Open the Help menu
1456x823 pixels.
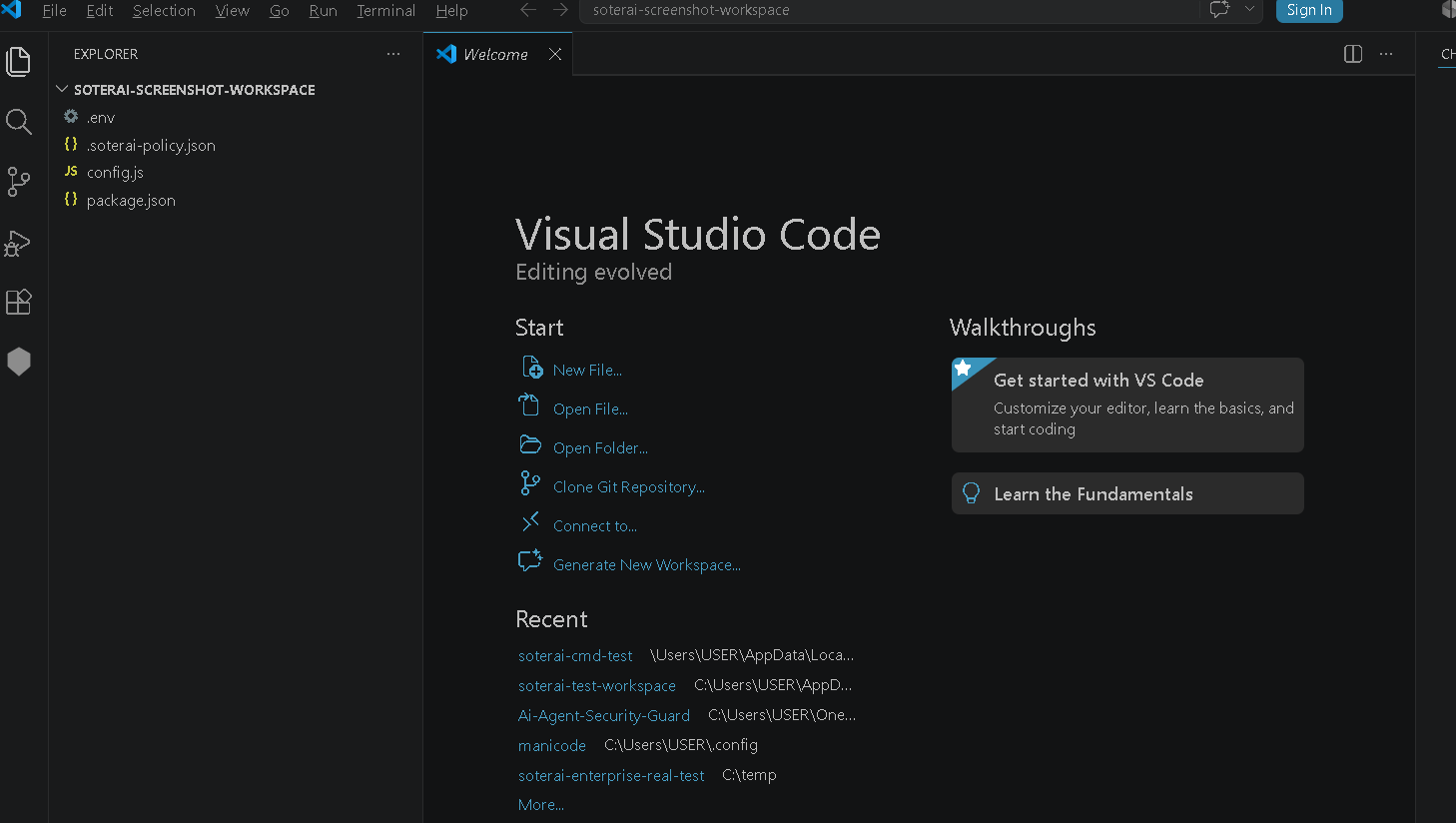click(451, 10)
